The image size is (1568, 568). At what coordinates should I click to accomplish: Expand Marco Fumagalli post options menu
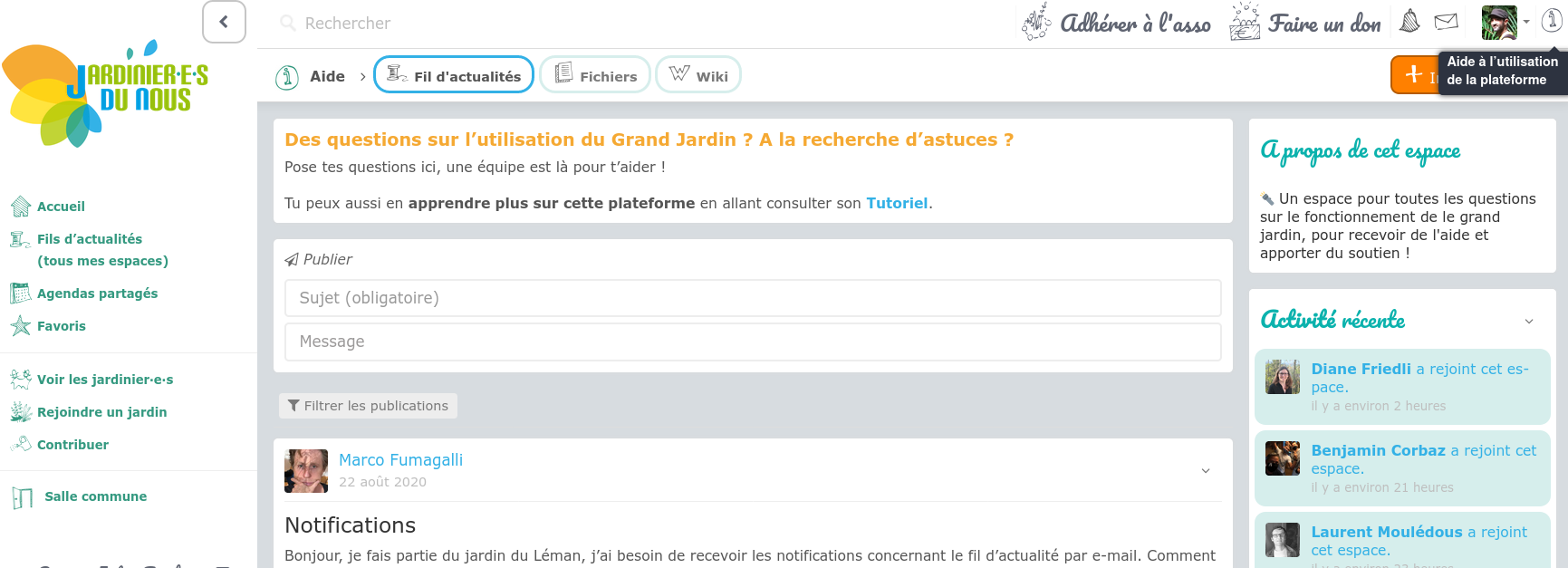[1206, 471]
